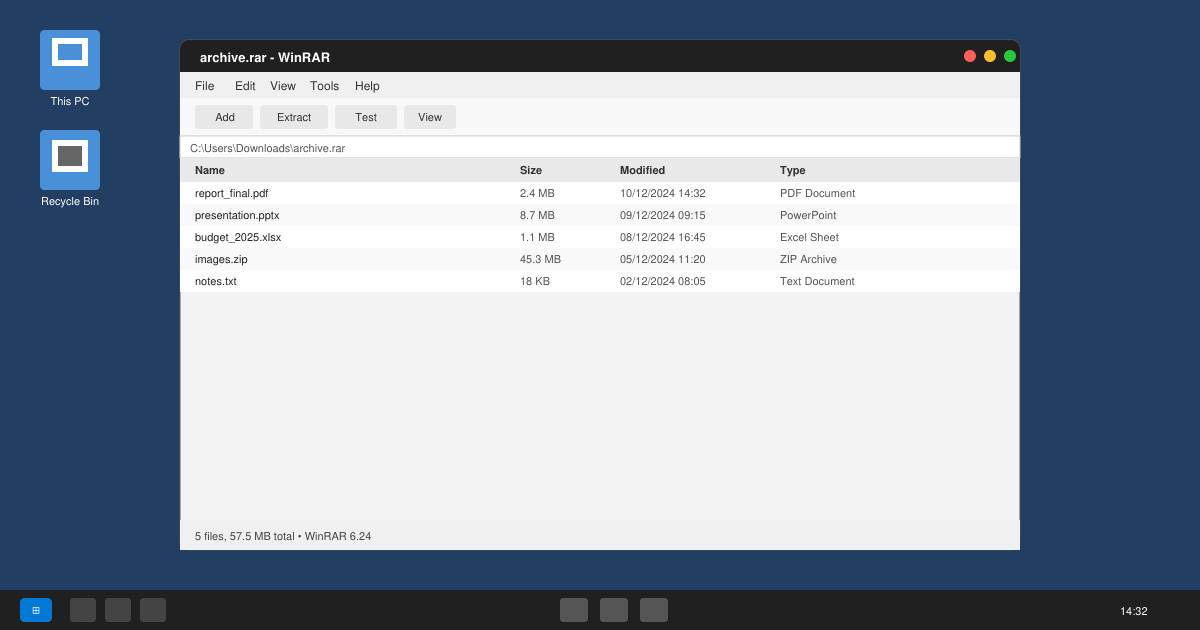Image resolution: width=1200 pixels, height=630 pixels.
Task: Select file images.zip
Action: point(600,259)
